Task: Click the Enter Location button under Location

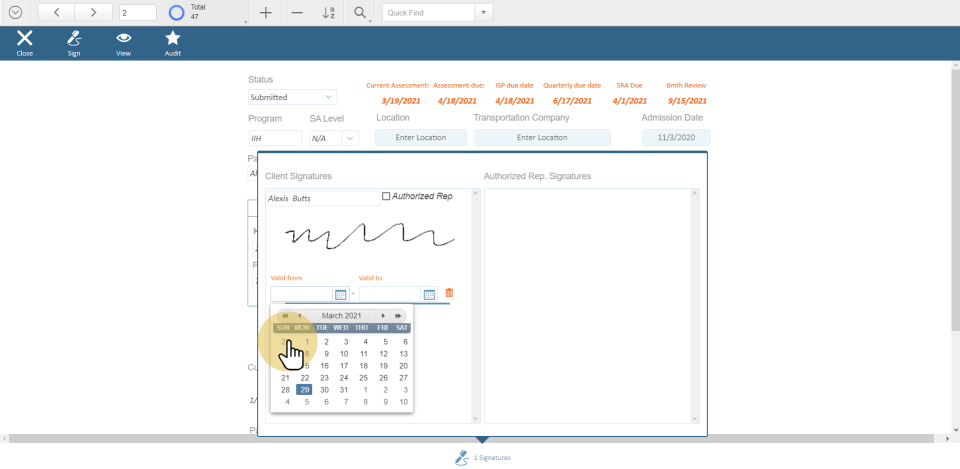Action: pos(420,138)
